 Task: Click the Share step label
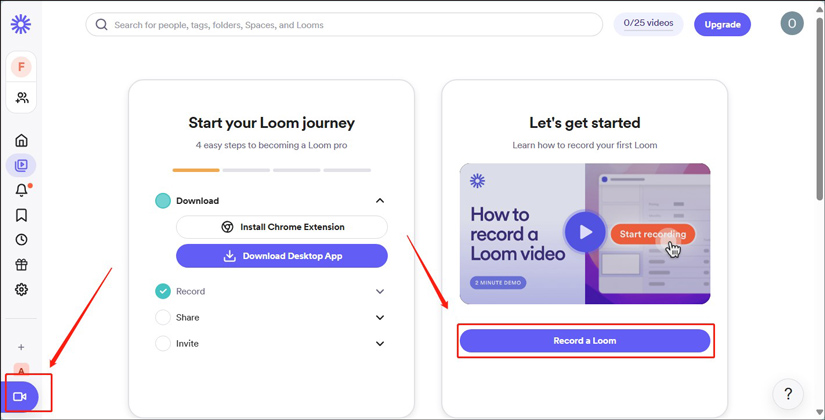(x=187, y=317)
